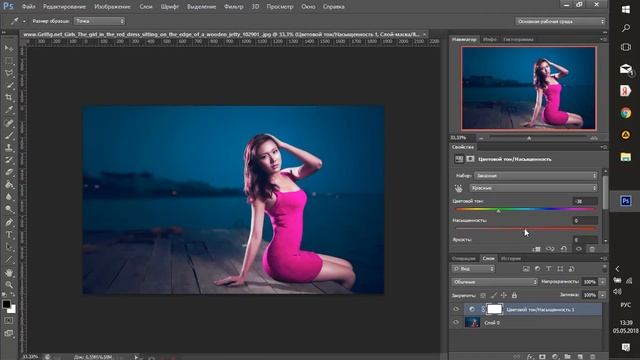
Task: Select the Eyedropper tool in toolbox
Action: point(9,109)
